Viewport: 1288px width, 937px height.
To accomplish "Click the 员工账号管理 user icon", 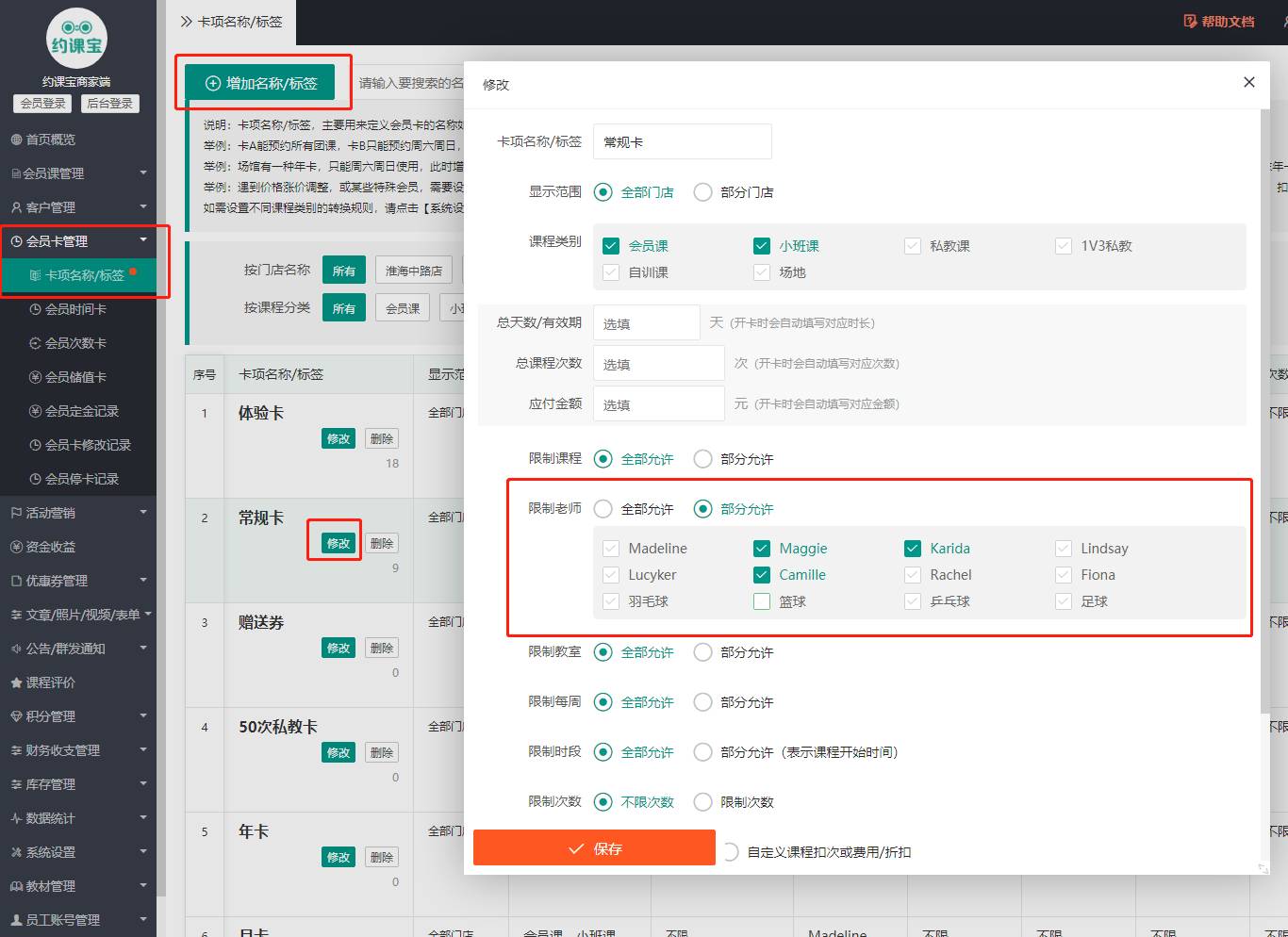I will [x=16, y=920].
